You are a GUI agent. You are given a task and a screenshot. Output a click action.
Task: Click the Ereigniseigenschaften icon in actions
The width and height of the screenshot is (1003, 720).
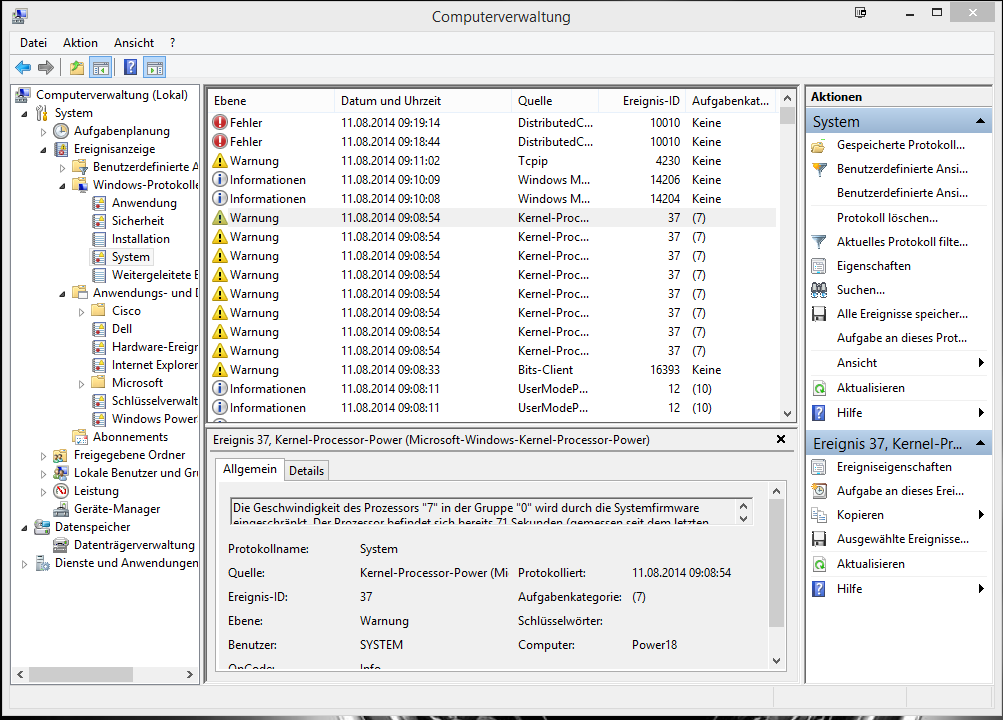point(819,467)
